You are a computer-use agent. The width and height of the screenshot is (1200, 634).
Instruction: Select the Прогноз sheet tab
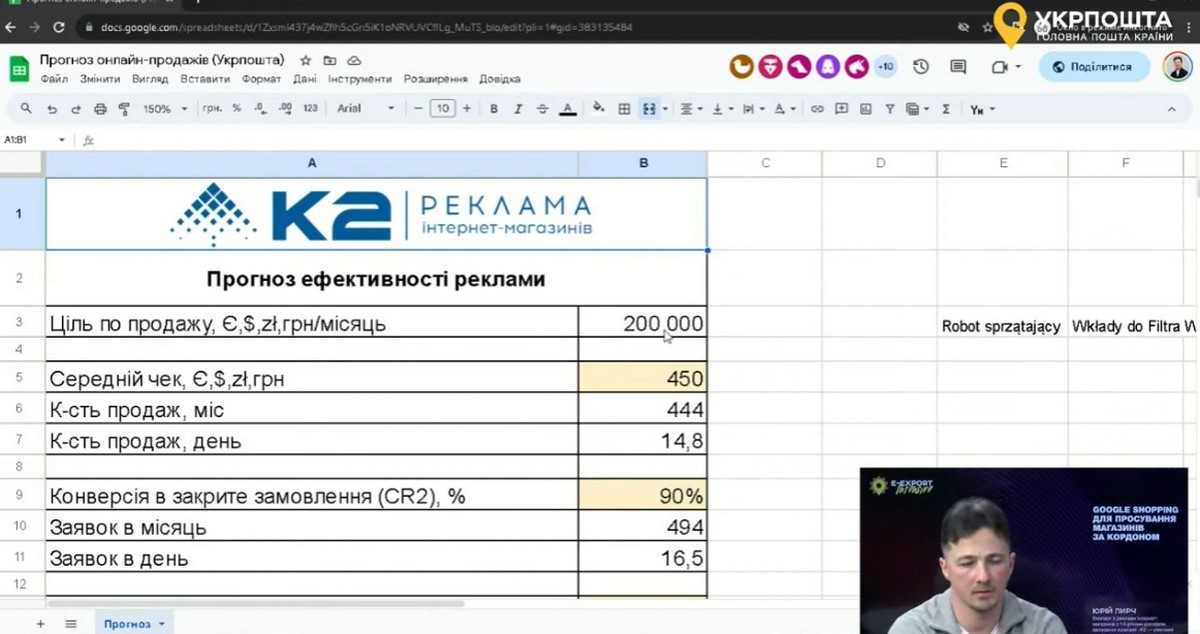click(127, 624)
